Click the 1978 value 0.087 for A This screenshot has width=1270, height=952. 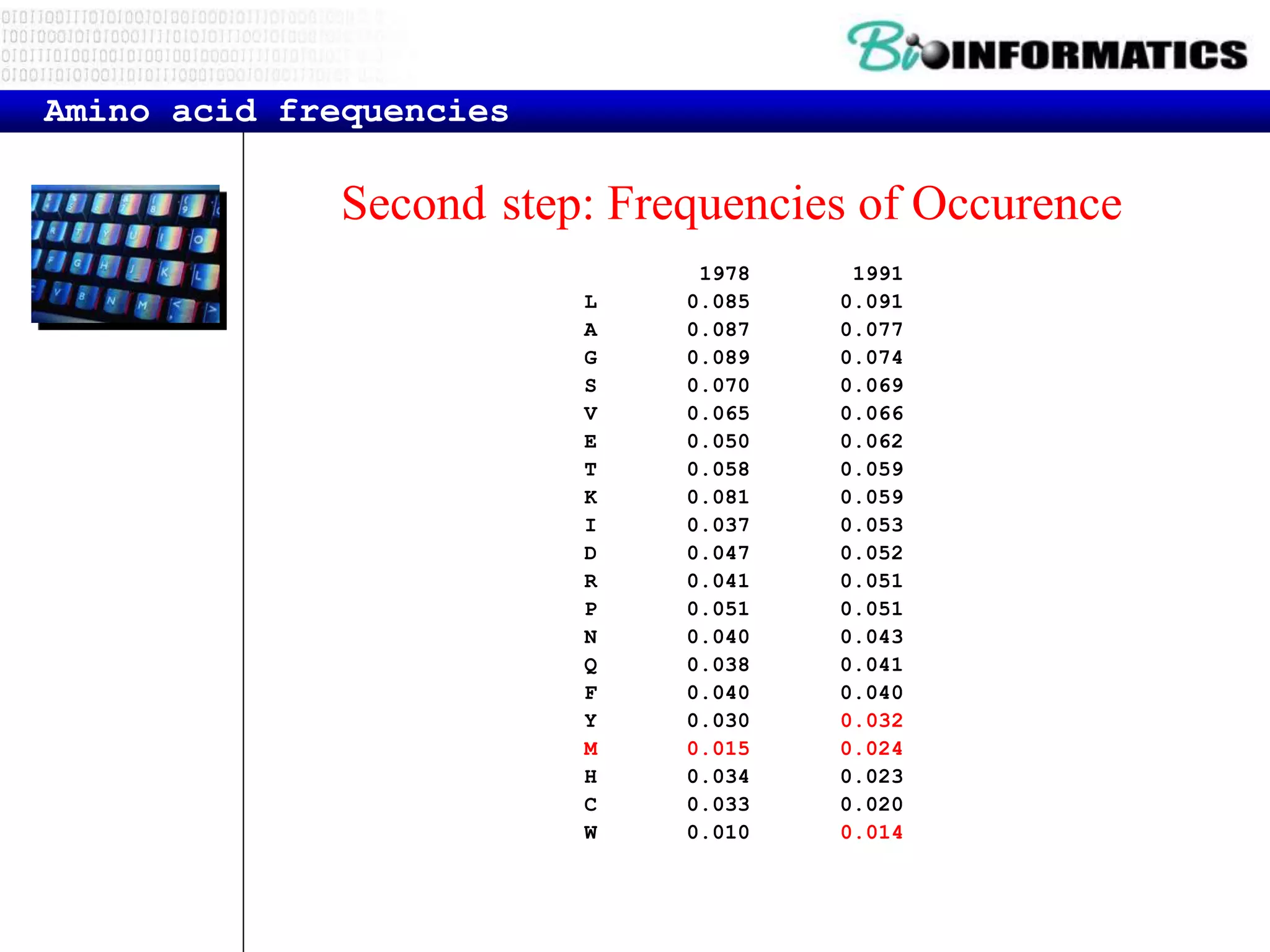pyautogui.click(x=718, y=330)
